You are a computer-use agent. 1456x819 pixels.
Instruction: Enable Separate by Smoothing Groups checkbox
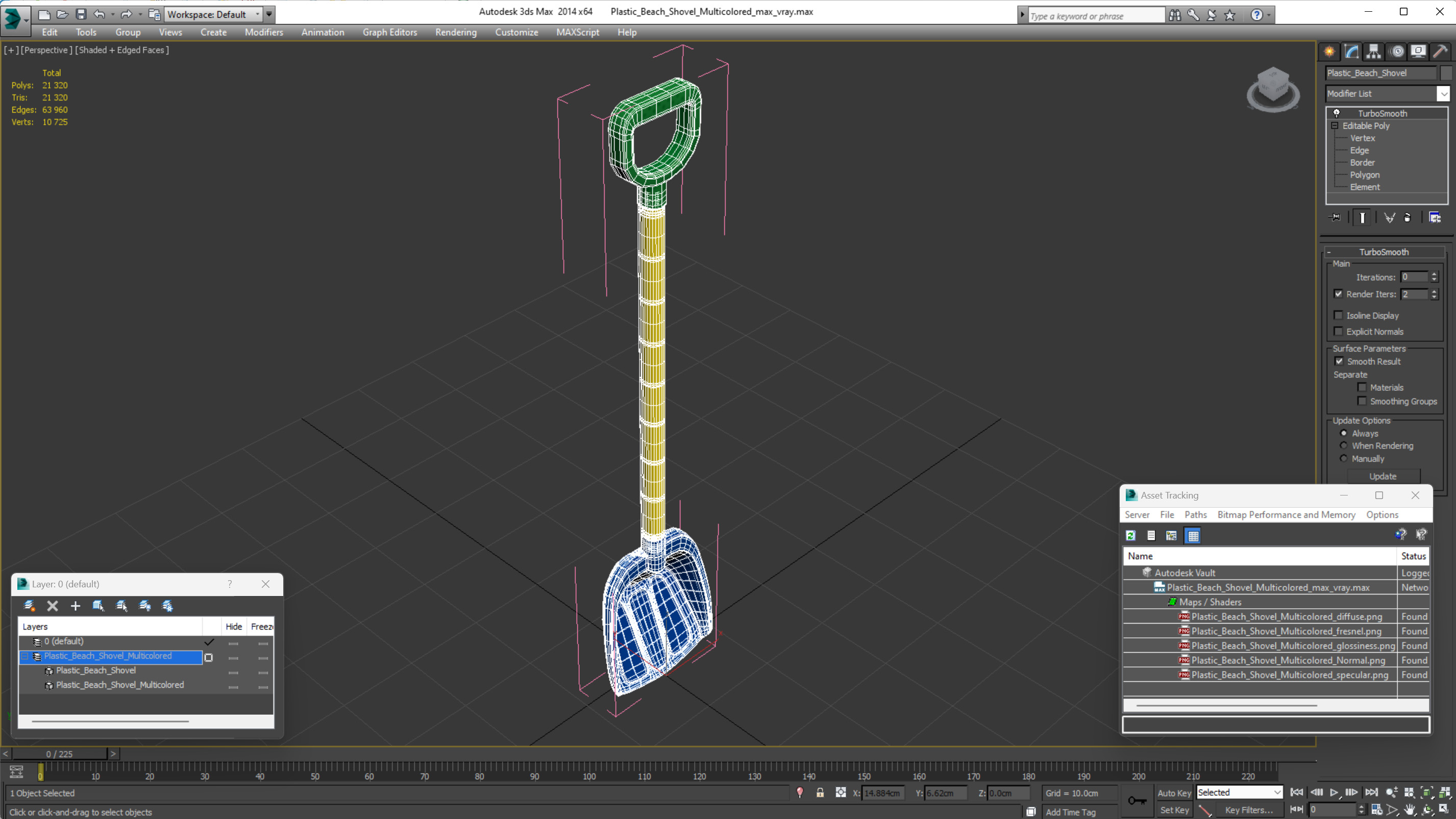[x=1362, y=401]
